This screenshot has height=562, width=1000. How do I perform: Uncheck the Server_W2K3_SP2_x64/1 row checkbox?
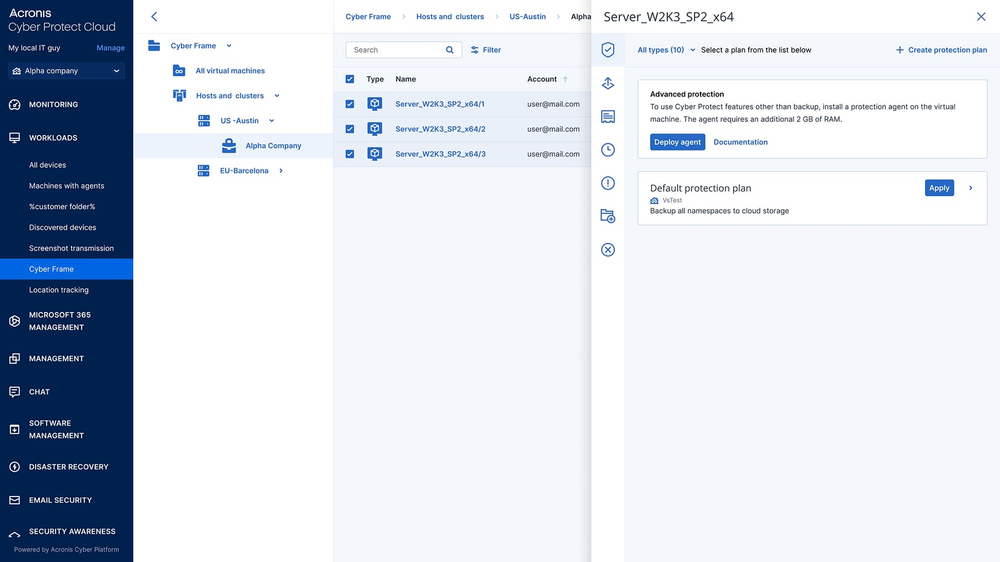[349, 104]
